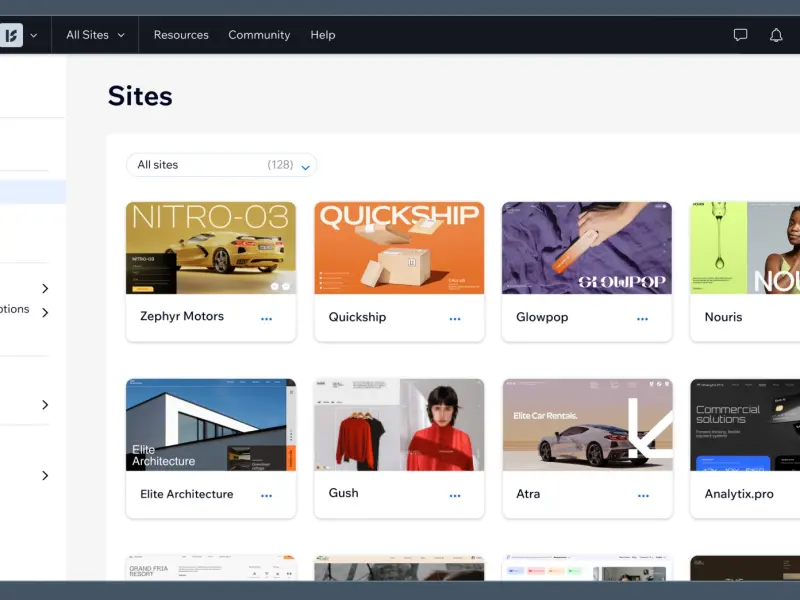Open the Resources menu

pos(181,35)
